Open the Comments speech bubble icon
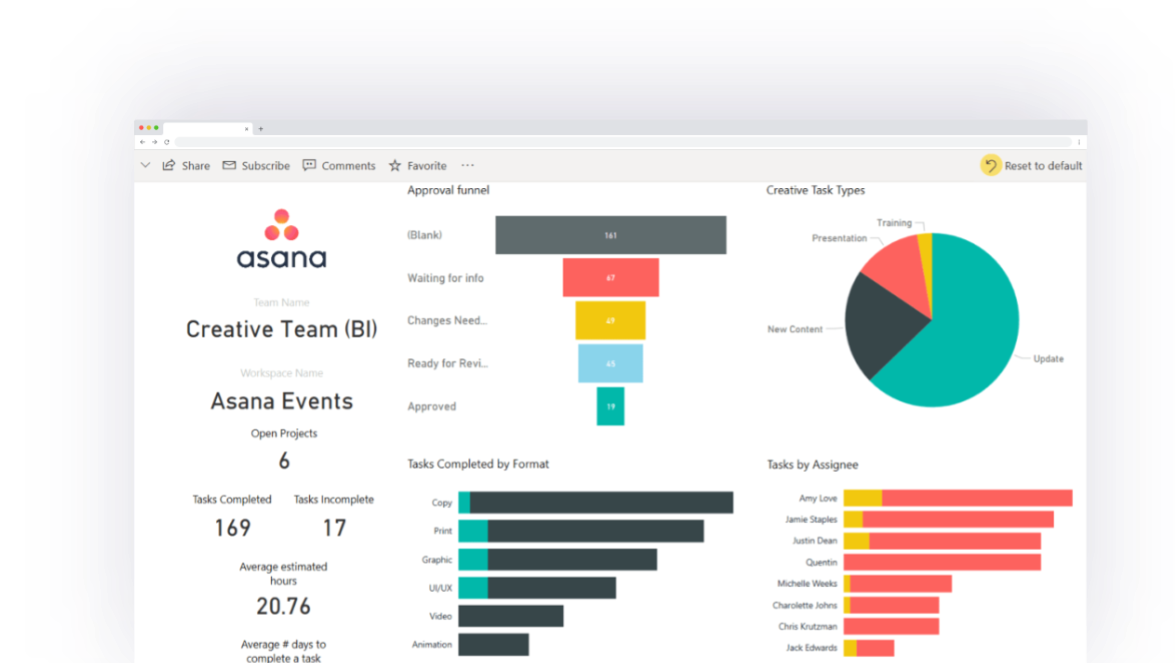1175x663 pixels. [x=309, y=165]
